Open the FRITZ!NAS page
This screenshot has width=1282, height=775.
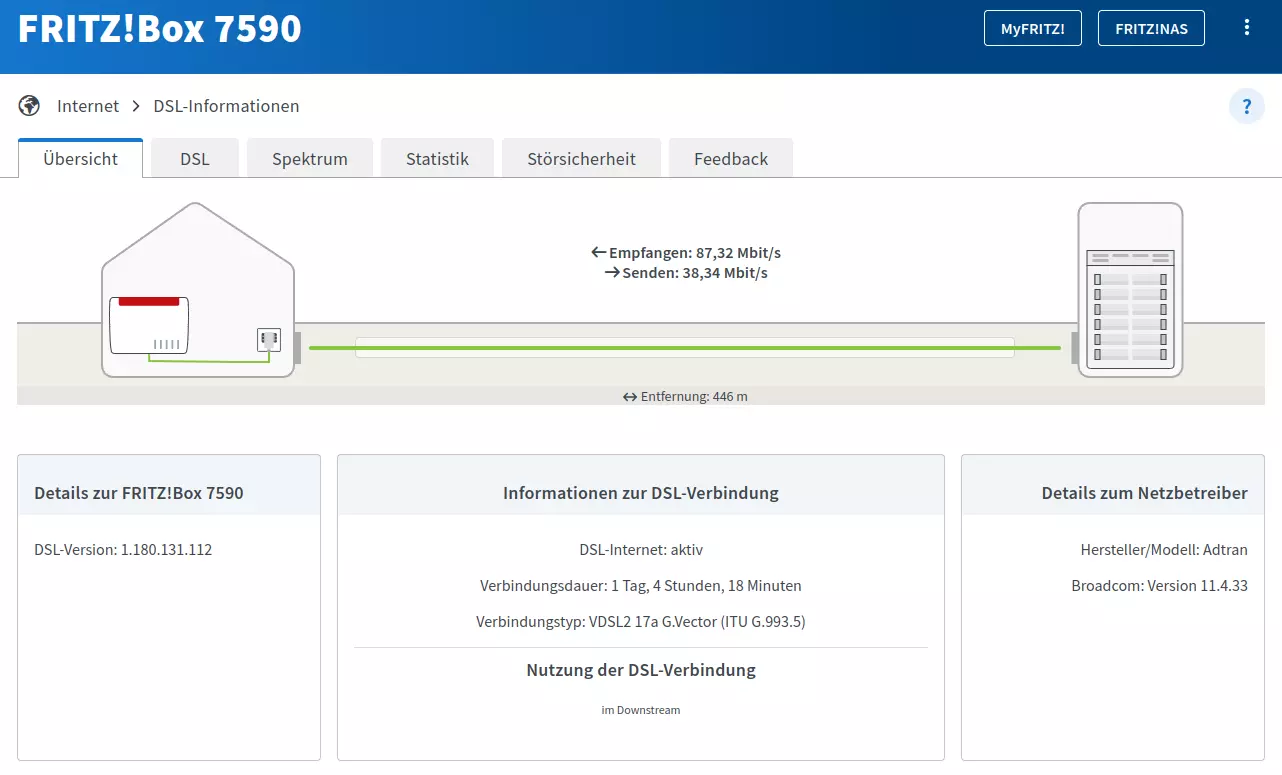point(1151,28)
